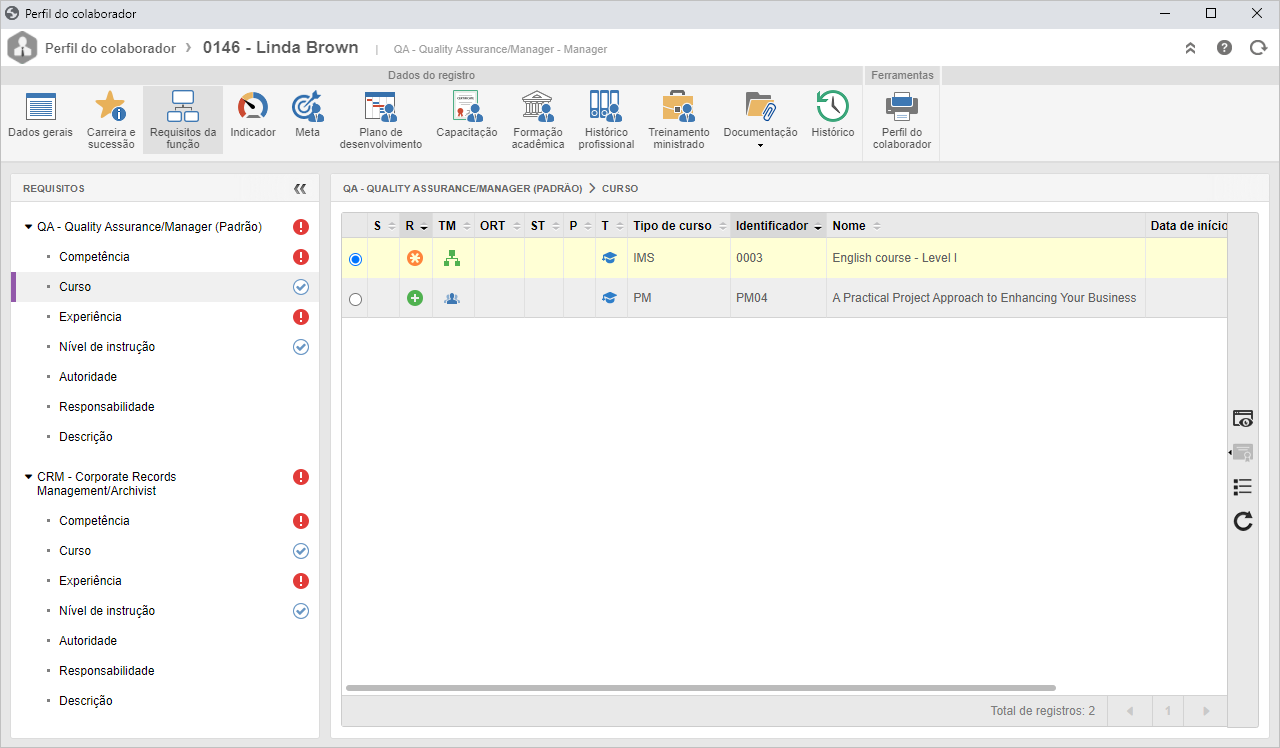Sort by the S column header
This screenshot has height=748, width=1280.
(x=384, y=226)
